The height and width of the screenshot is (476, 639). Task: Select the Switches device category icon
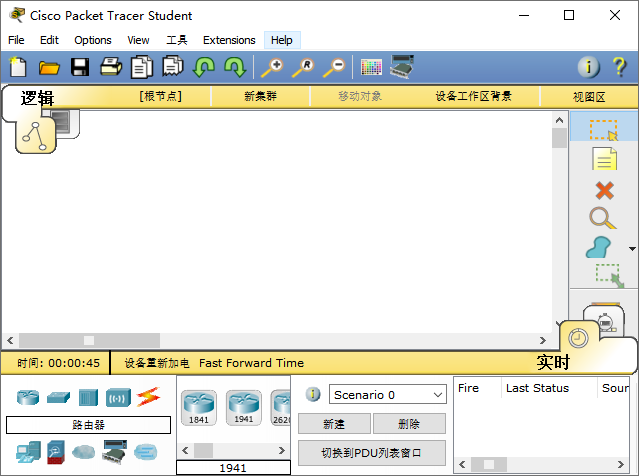coord(58,397)
